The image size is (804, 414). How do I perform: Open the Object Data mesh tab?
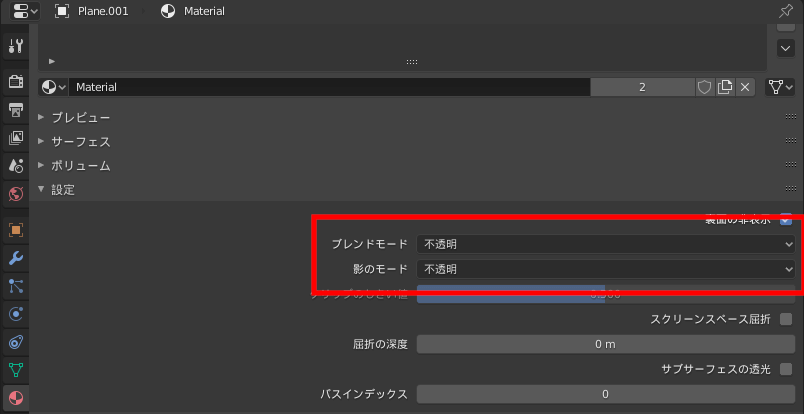coord(15,369)
